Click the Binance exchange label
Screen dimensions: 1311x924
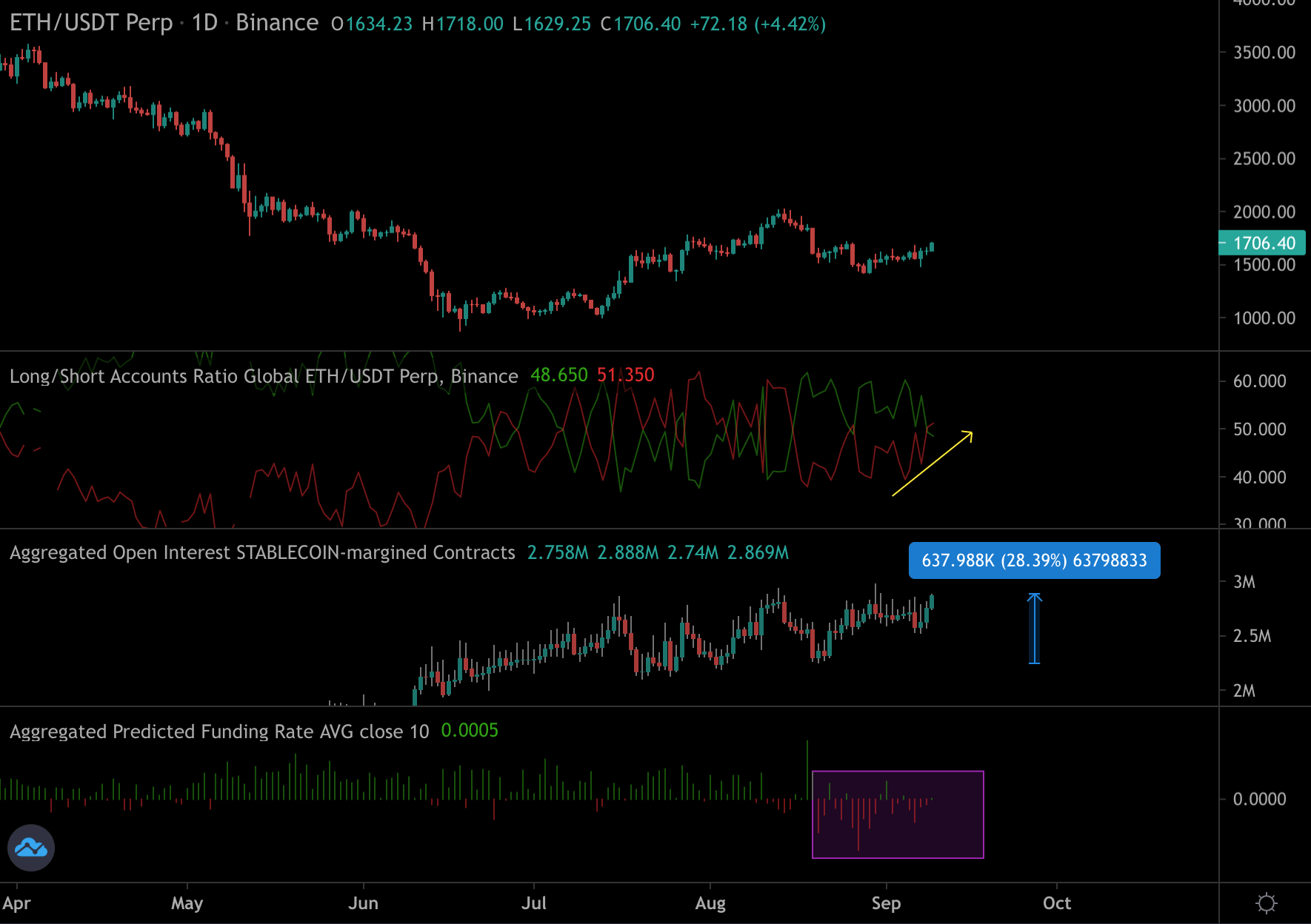(276, 23)
